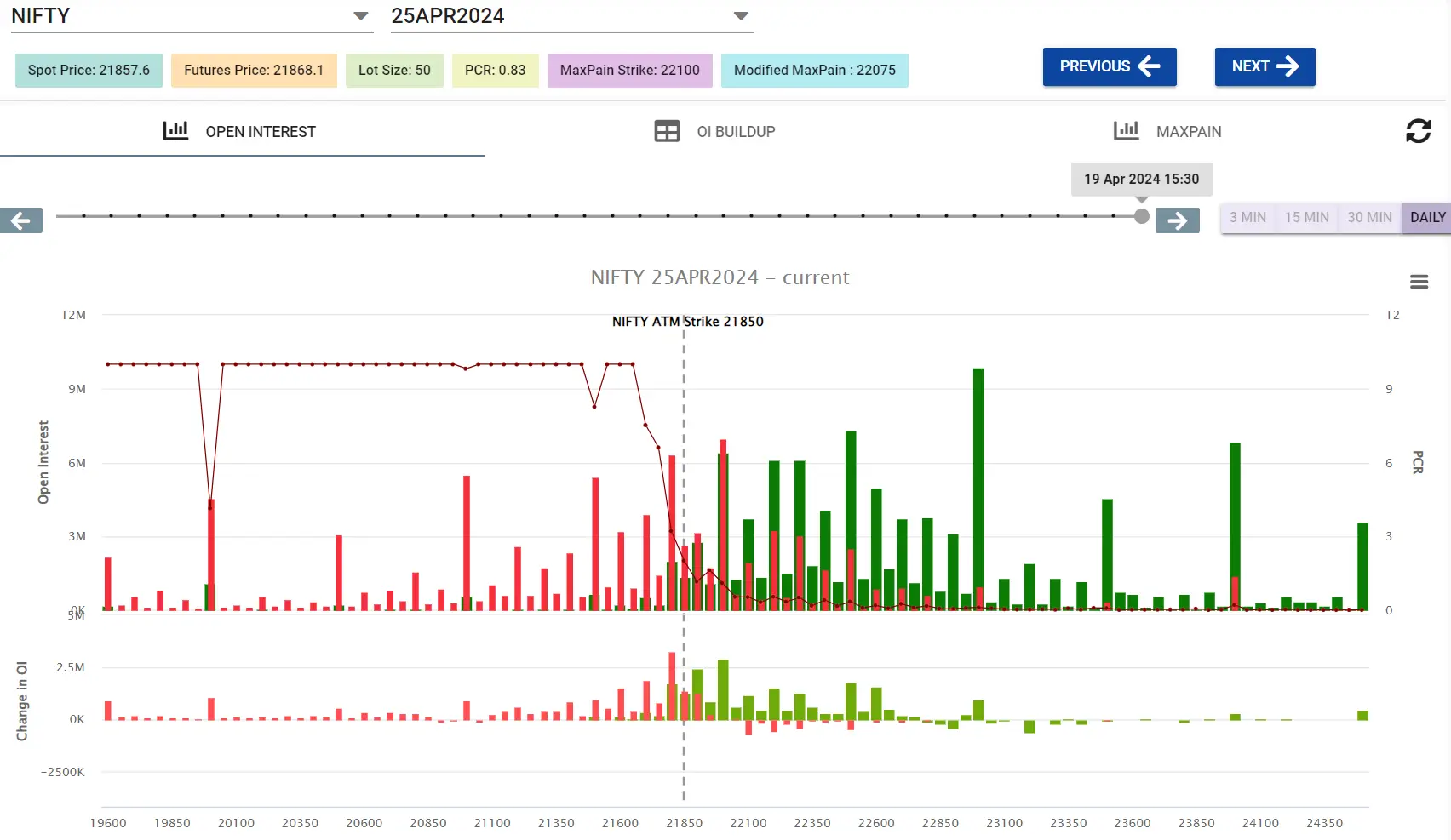Refresh data with the circular arrows icon

[x=1418, y=131]
